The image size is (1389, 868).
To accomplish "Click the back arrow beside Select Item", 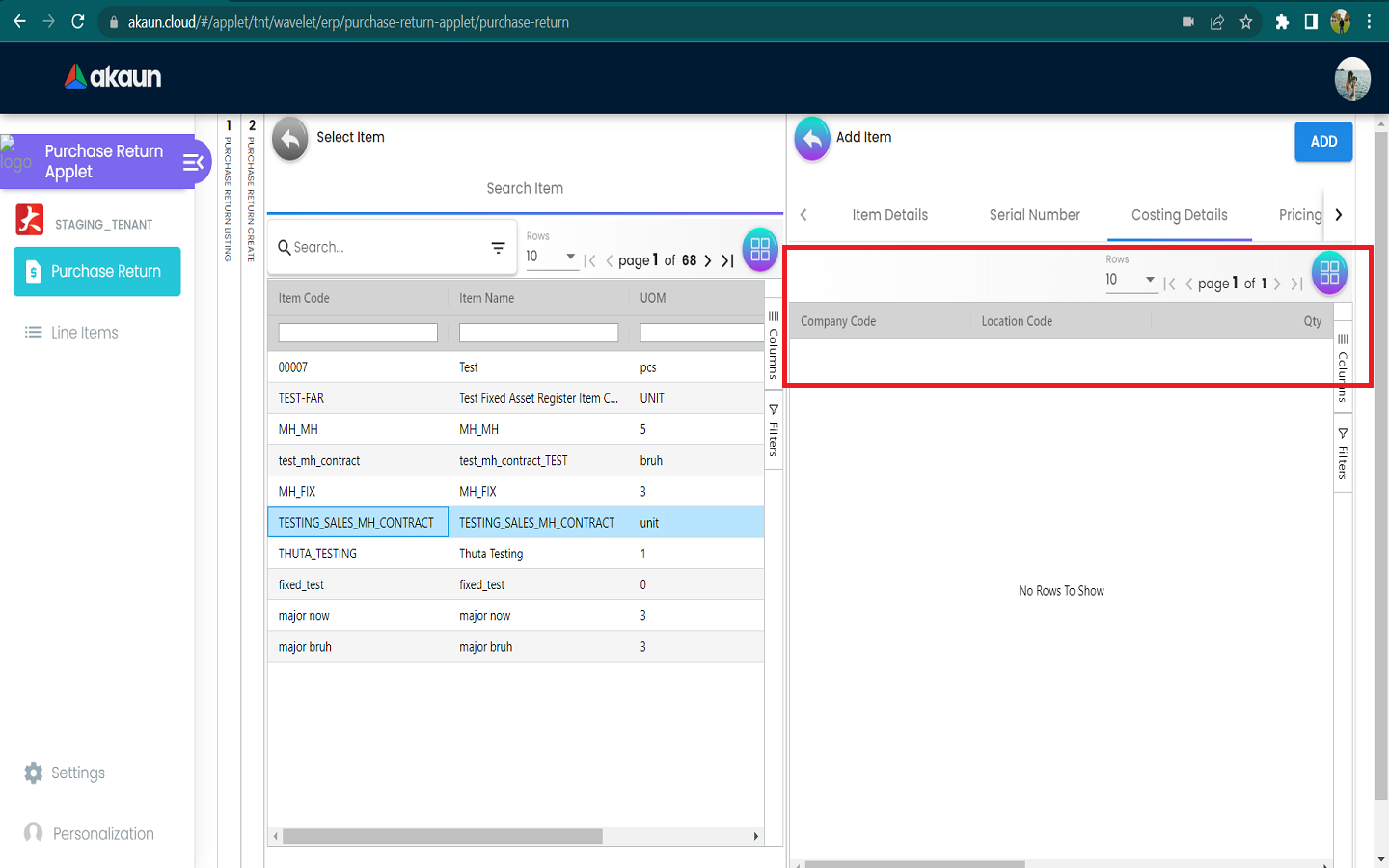I will [289, 139].
